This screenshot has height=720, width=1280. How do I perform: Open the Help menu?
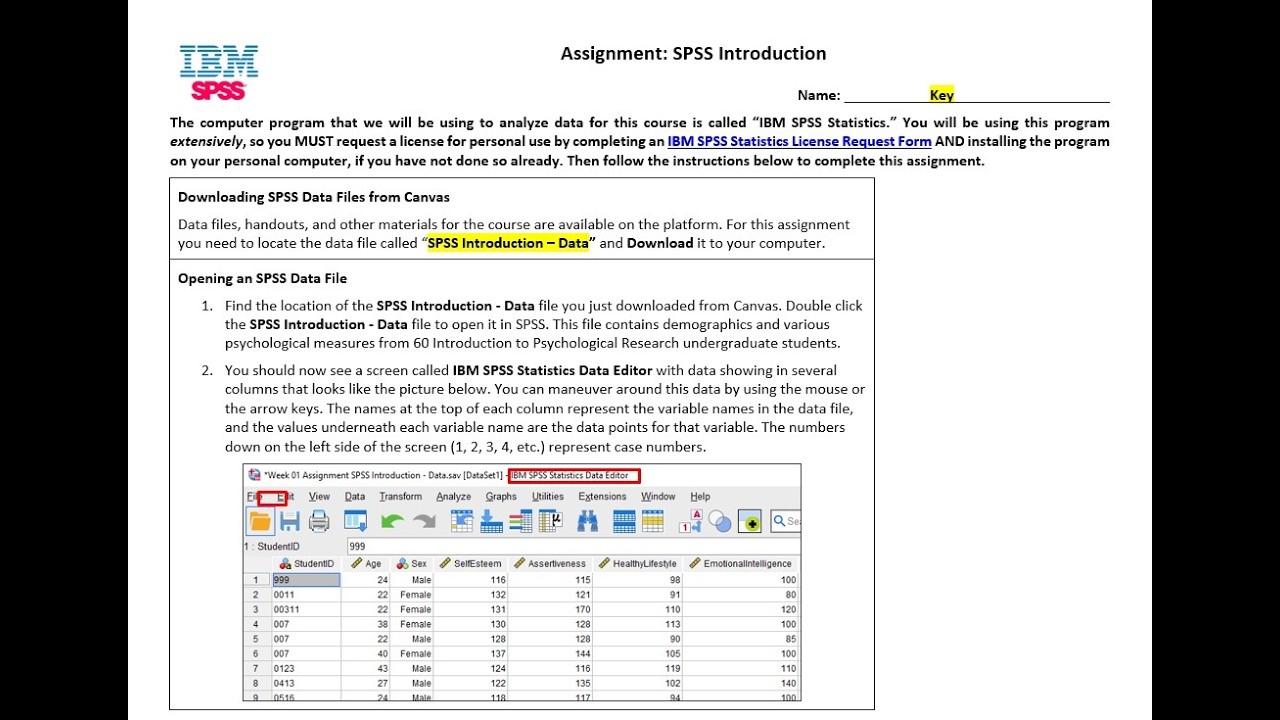pos(700,496)
